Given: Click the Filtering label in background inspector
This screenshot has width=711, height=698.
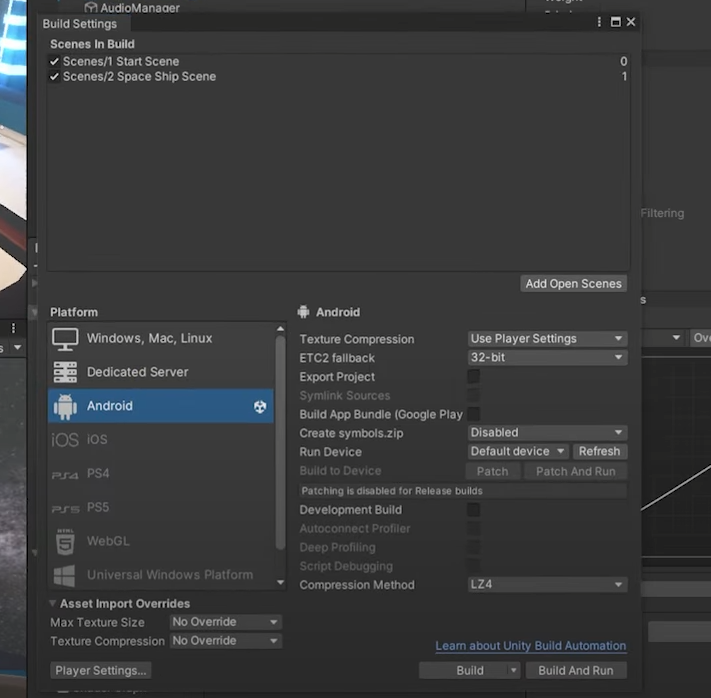Looking at the screenshot, I should [662, 213].
